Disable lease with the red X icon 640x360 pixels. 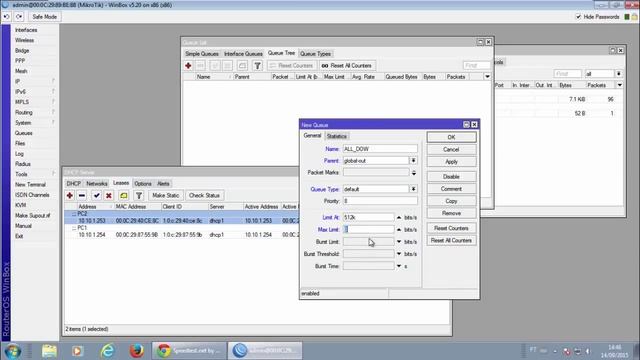[x=109, y=196]
